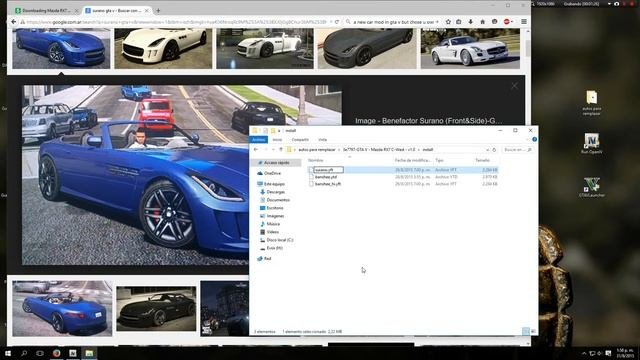Viewport: 640px width, 360px height.
Task: Launch the OpenIV desktop shortcut
Action: point(591,144)
